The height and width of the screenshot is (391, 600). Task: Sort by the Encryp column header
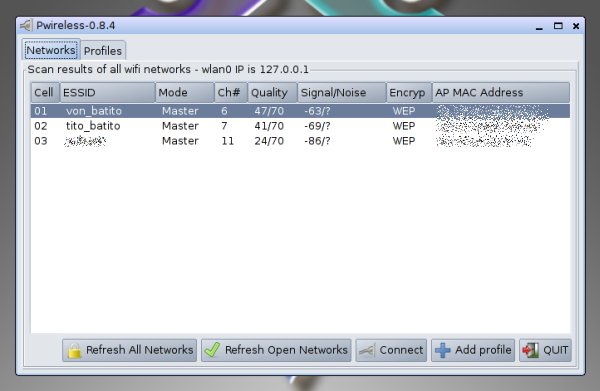[x=409, y=93]
